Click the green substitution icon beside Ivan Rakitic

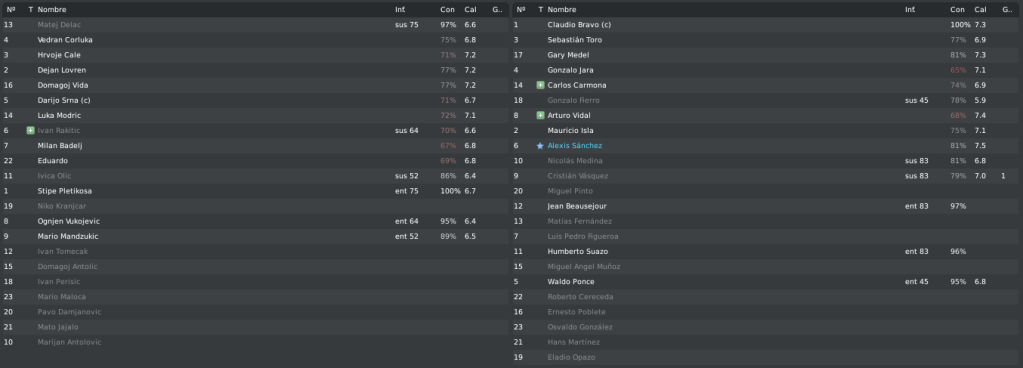pos(30,130)
